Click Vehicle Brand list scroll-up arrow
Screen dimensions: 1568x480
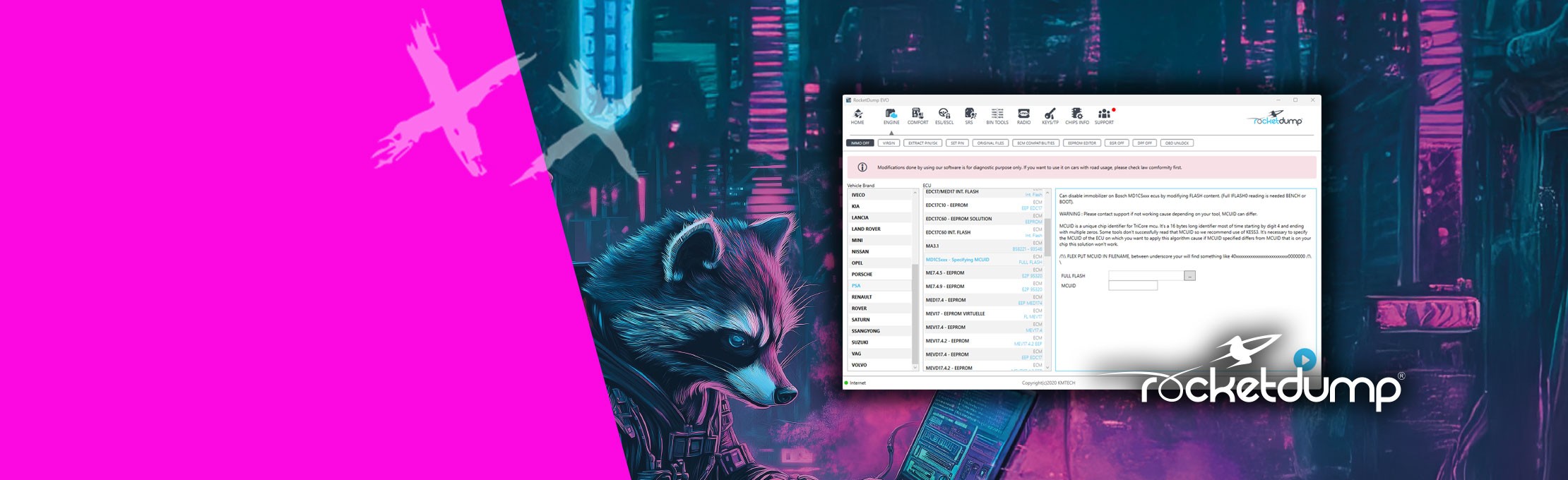coord(915,192)
